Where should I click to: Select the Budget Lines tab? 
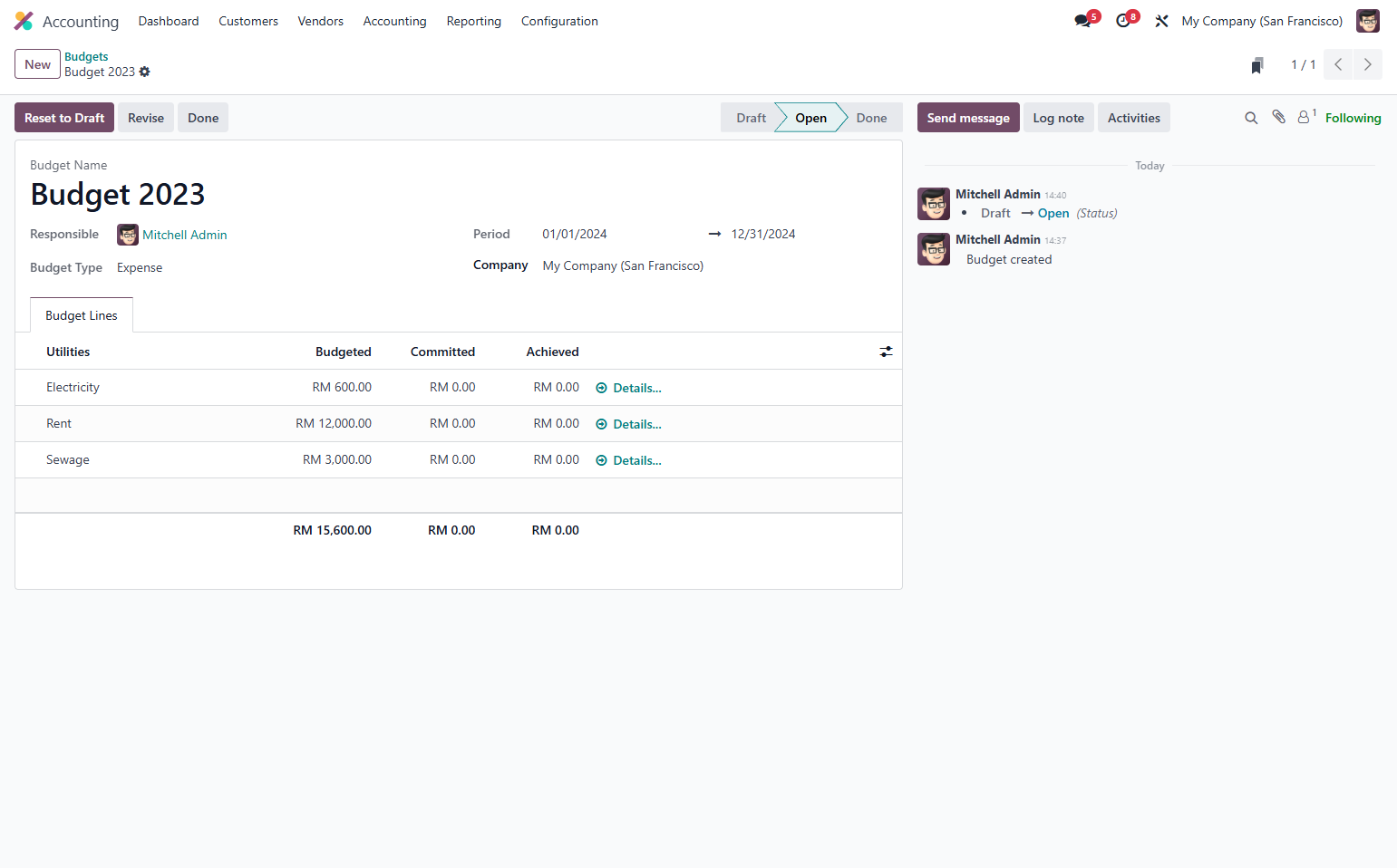point(82,315)
